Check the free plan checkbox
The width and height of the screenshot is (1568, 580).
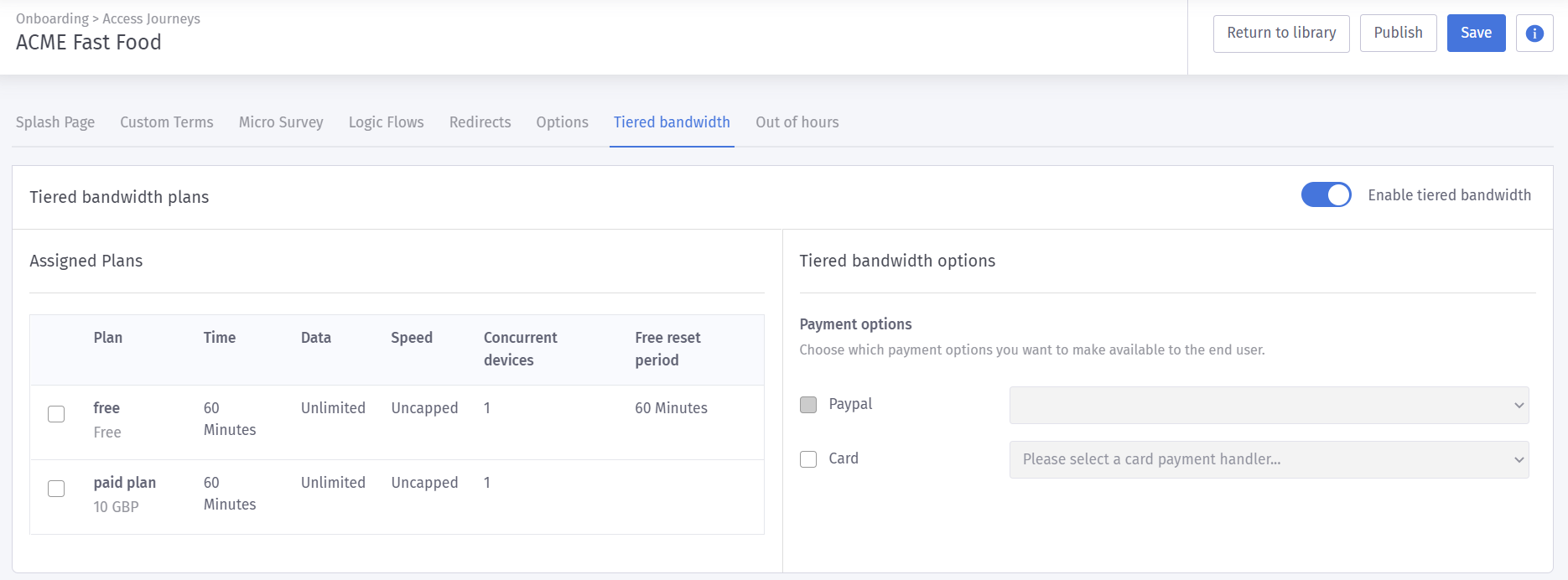[x=56, y=414]
